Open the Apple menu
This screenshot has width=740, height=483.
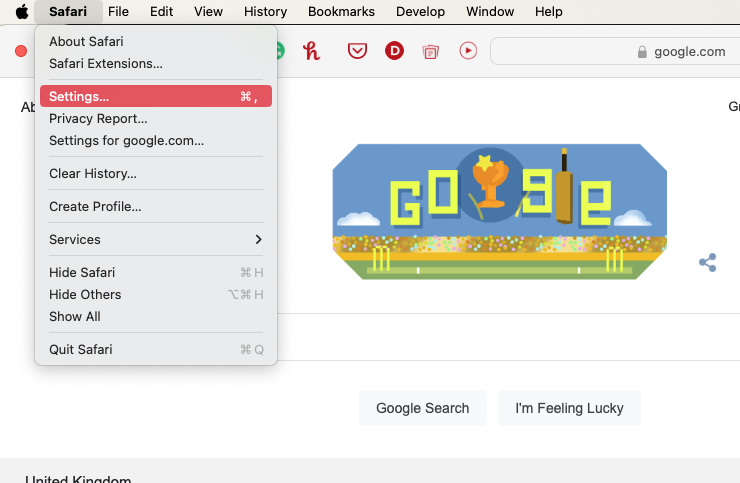click(x=22, y=11)
